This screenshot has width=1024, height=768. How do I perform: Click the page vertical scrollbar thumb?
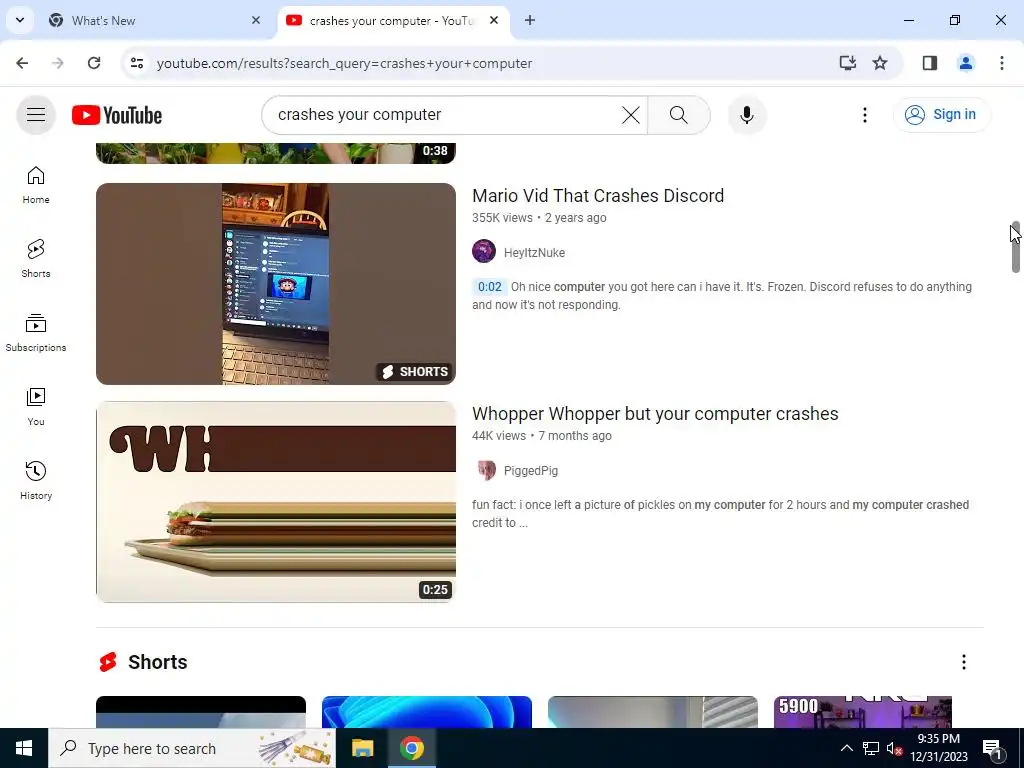pyautogui.click(x=1016, y=247)
